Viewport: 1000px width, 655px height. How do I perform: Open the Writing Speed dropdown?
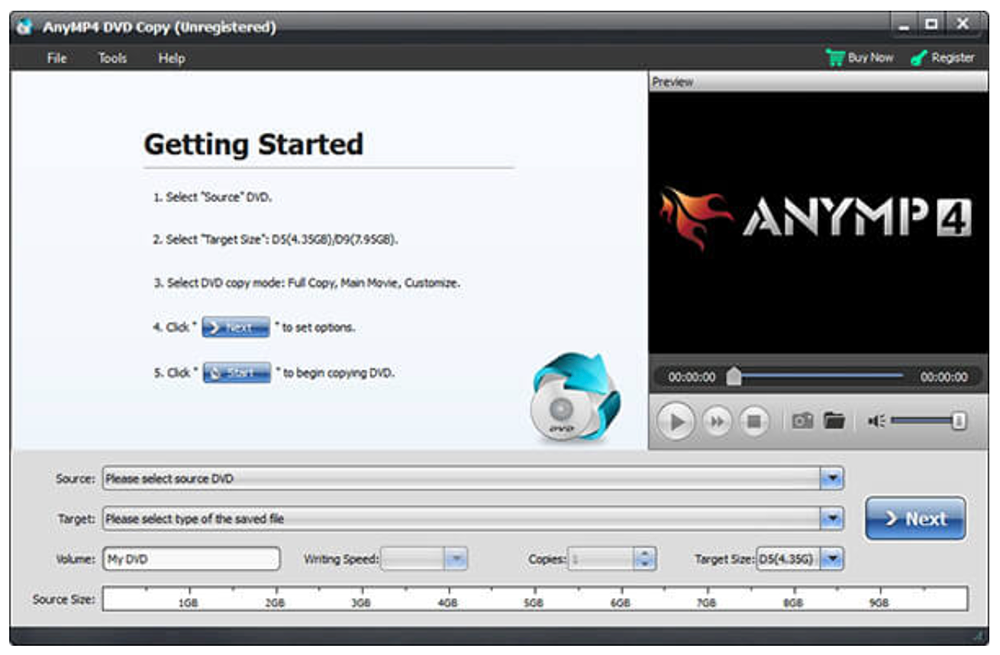(455, 559)
